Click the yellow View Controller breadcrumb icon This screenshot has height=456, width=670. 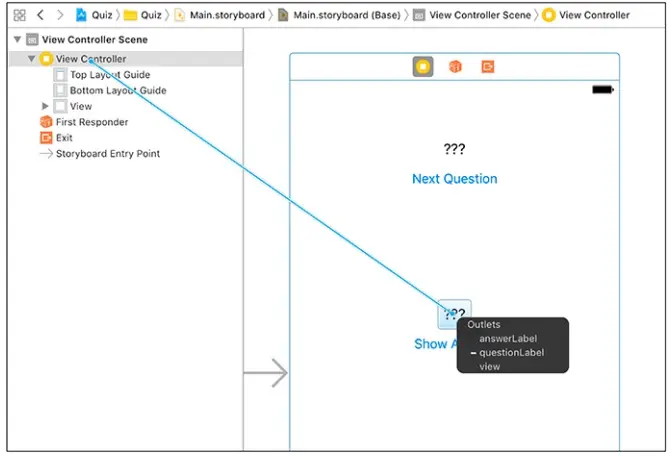[x=549, y=15]
